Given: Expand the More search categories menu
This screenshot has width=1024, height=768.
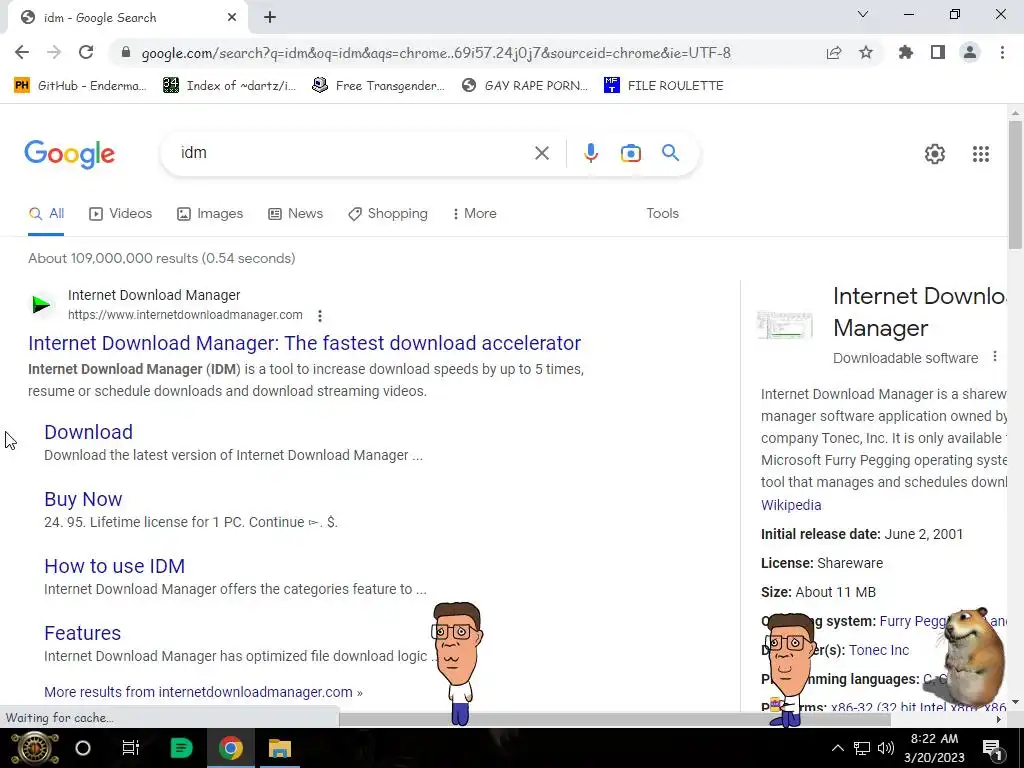Looking at the screenshot, I should pos(475,214).
